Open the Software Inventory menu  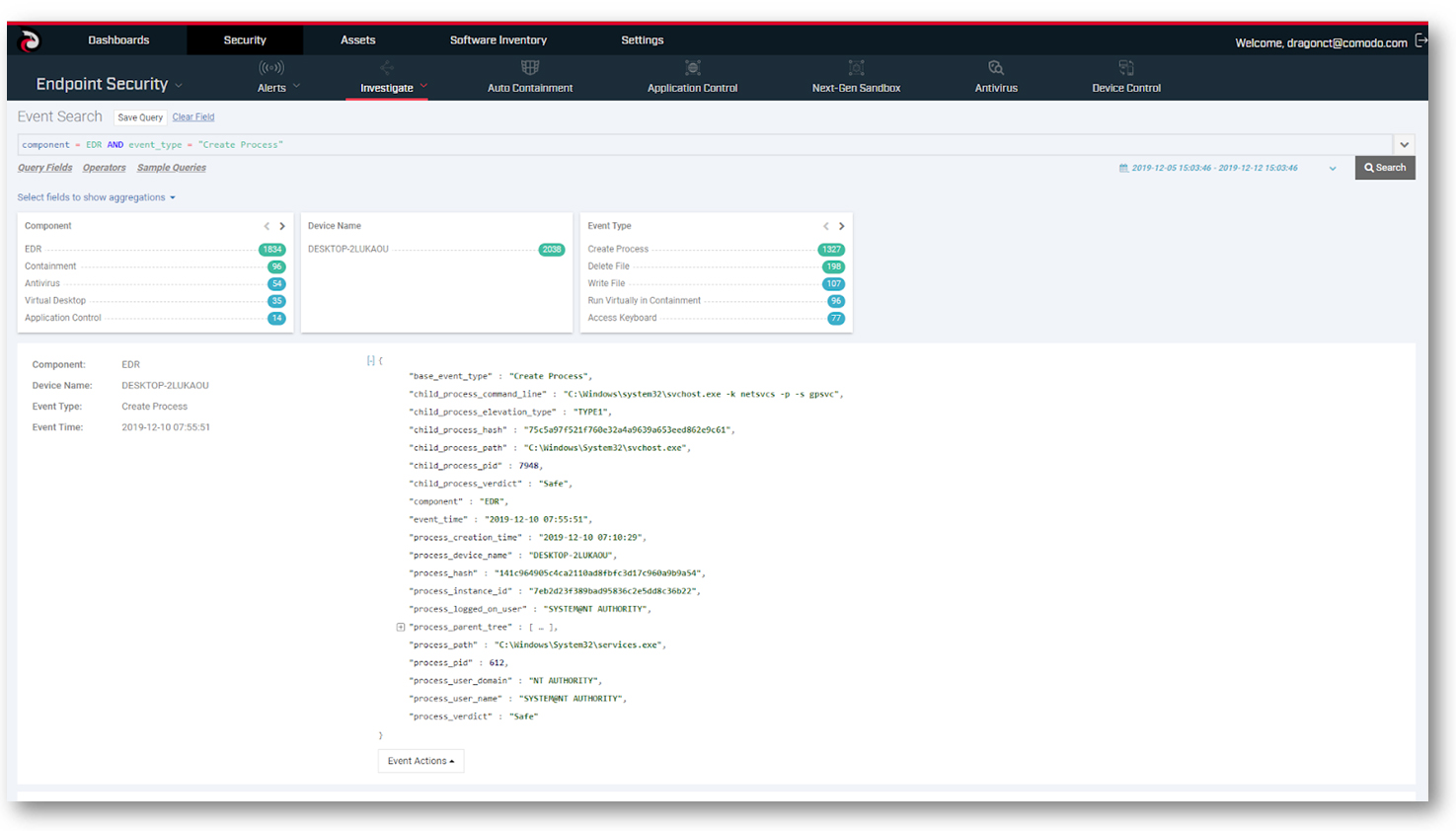coord(498,40)
